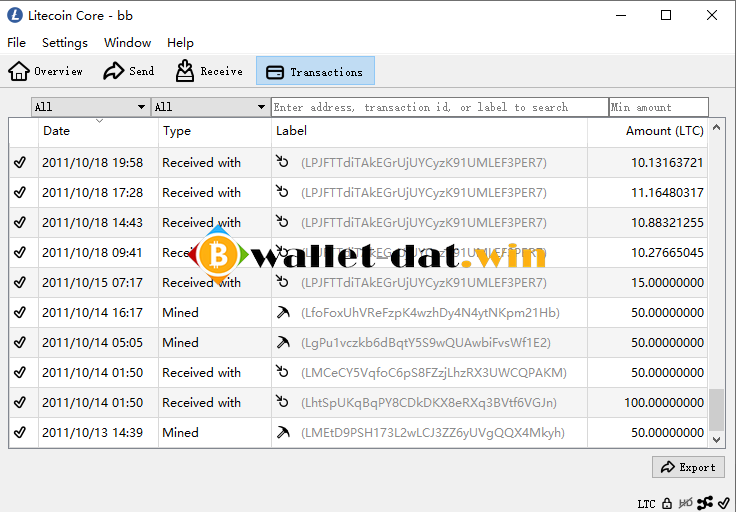Click the network connections status icon
The width and height of the screenshot is (736, 512).
[705, 503]
